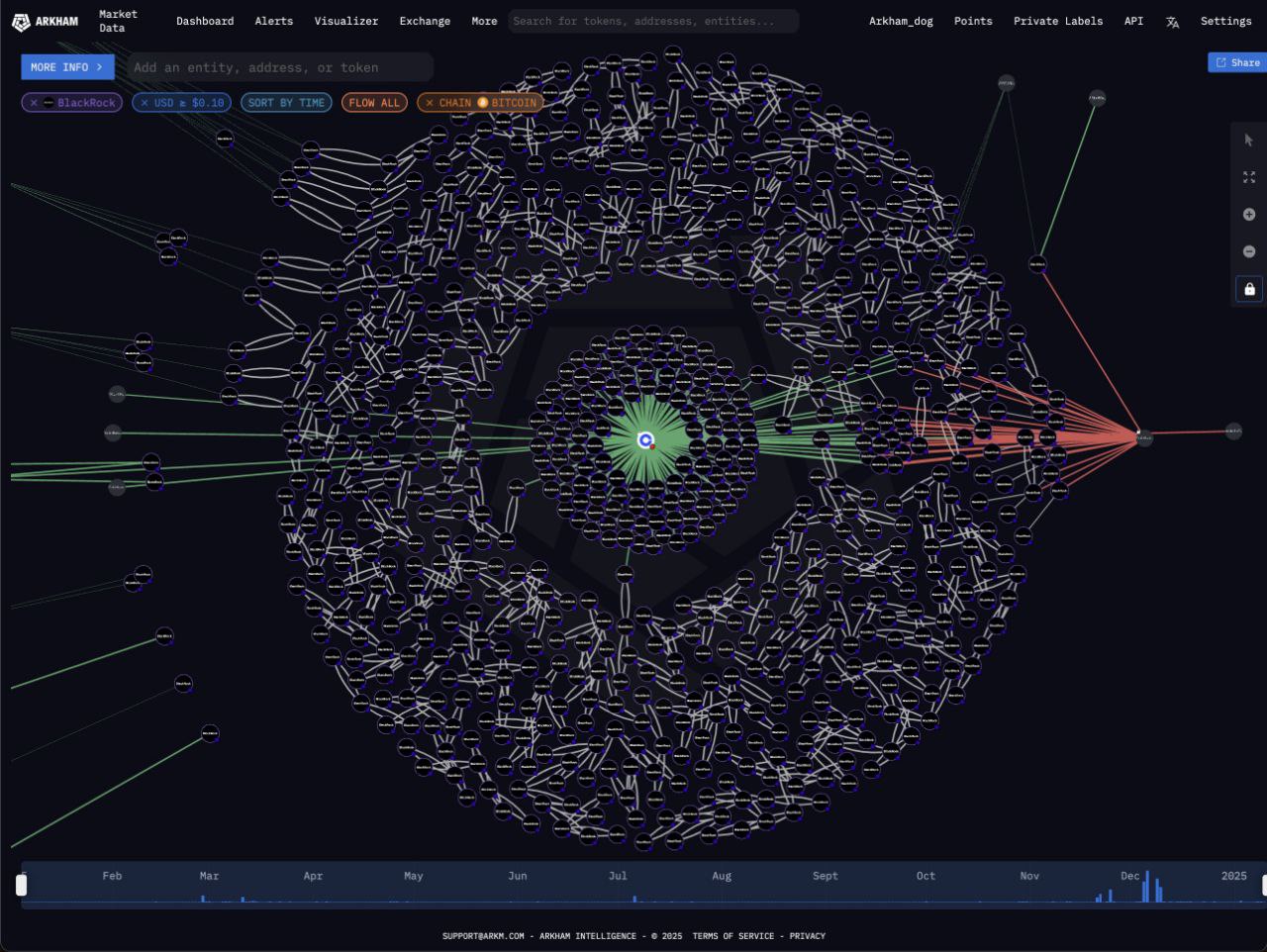
Task: Remove the BlackRock entity filter
Action: [x=34, y=103]
